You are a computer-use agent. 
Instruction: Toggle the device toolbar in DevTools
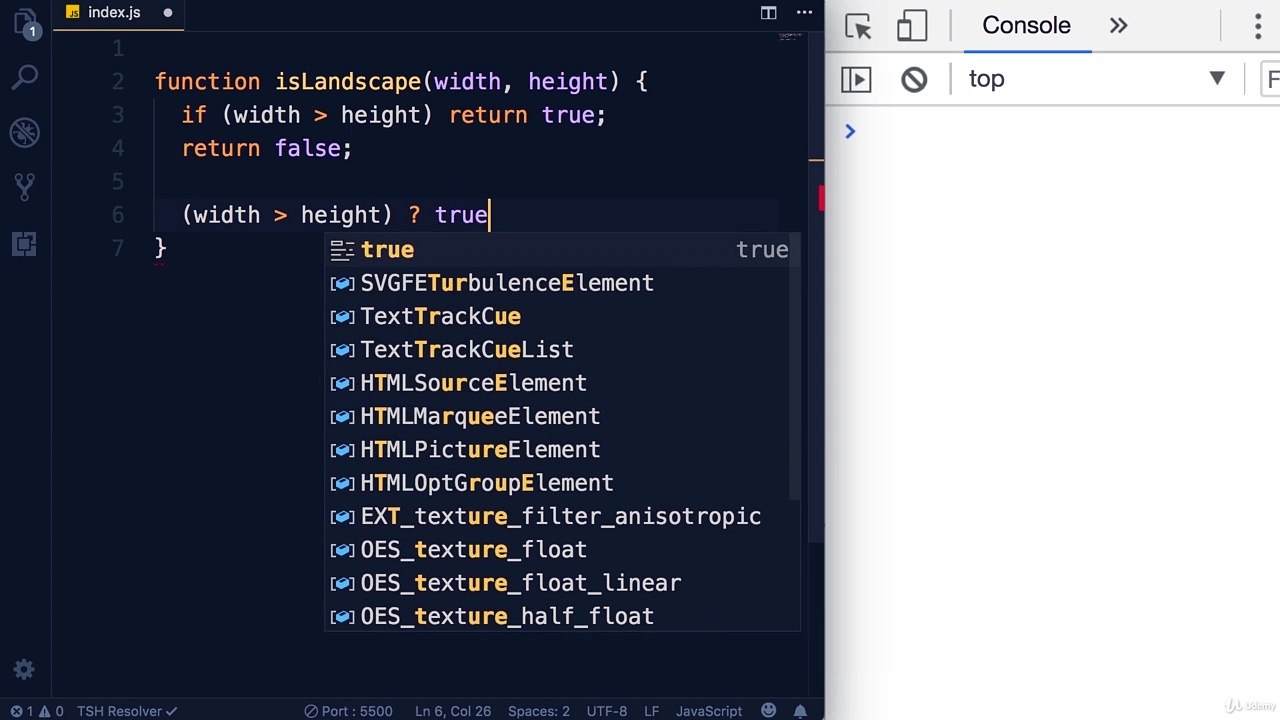coord(912,26)
